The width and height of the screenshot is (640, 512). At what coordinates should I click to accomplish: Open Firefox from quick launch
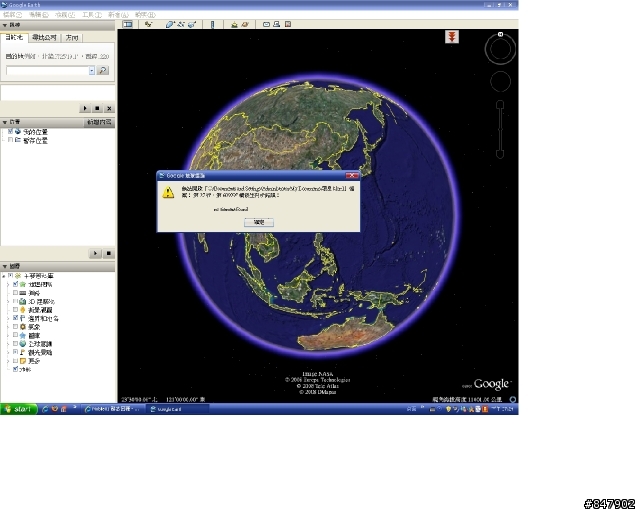tap(55, 409)
